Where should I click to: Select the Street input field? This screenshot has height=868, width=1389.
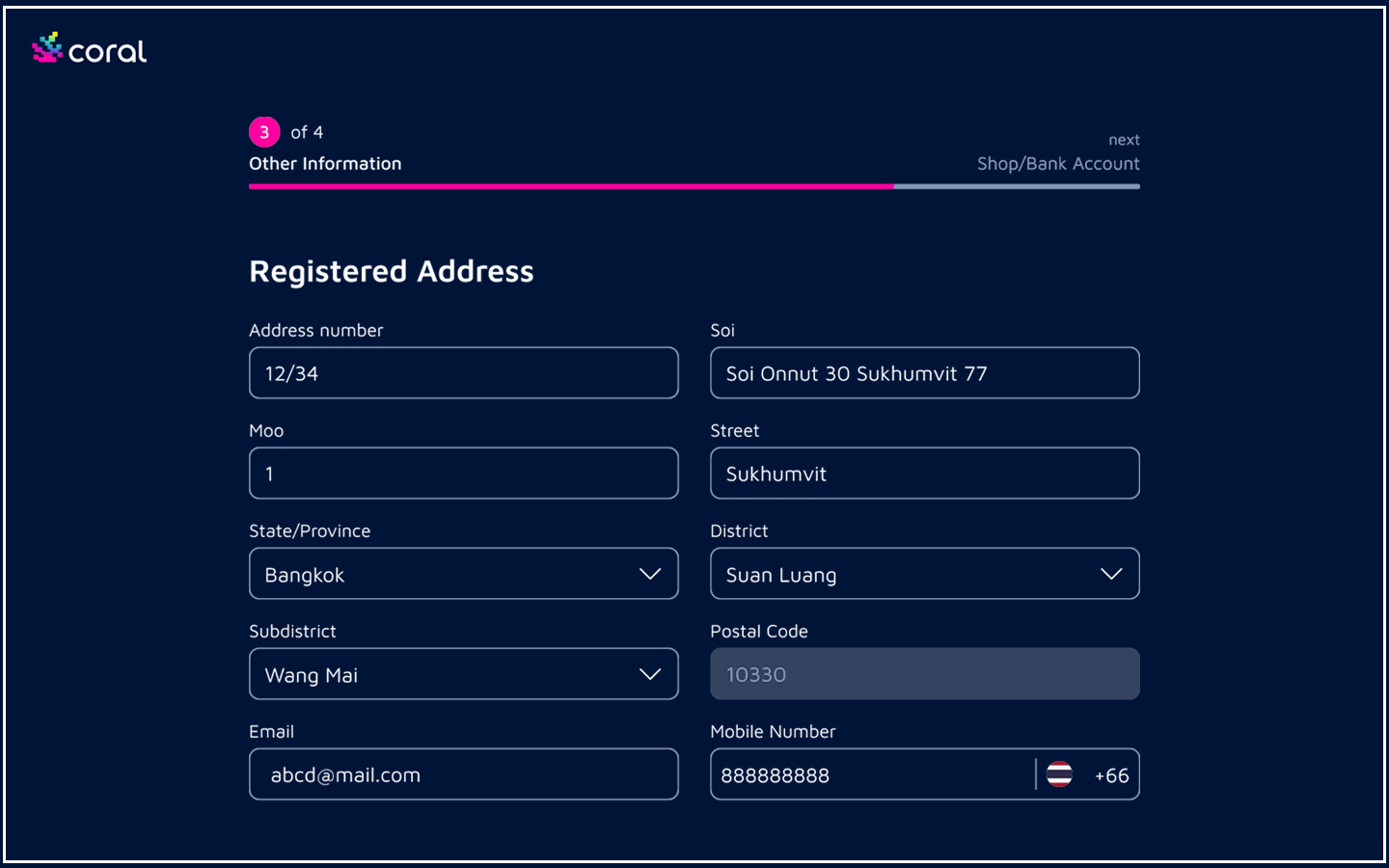coord(925,474)
